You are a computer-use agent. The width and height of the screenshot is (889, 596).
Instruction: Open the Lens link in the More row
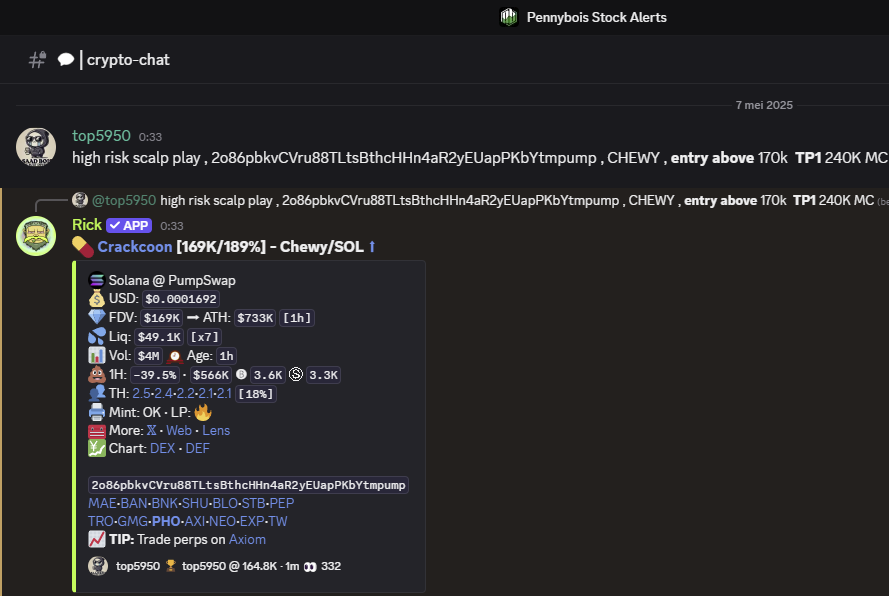[x=216, y=430]
